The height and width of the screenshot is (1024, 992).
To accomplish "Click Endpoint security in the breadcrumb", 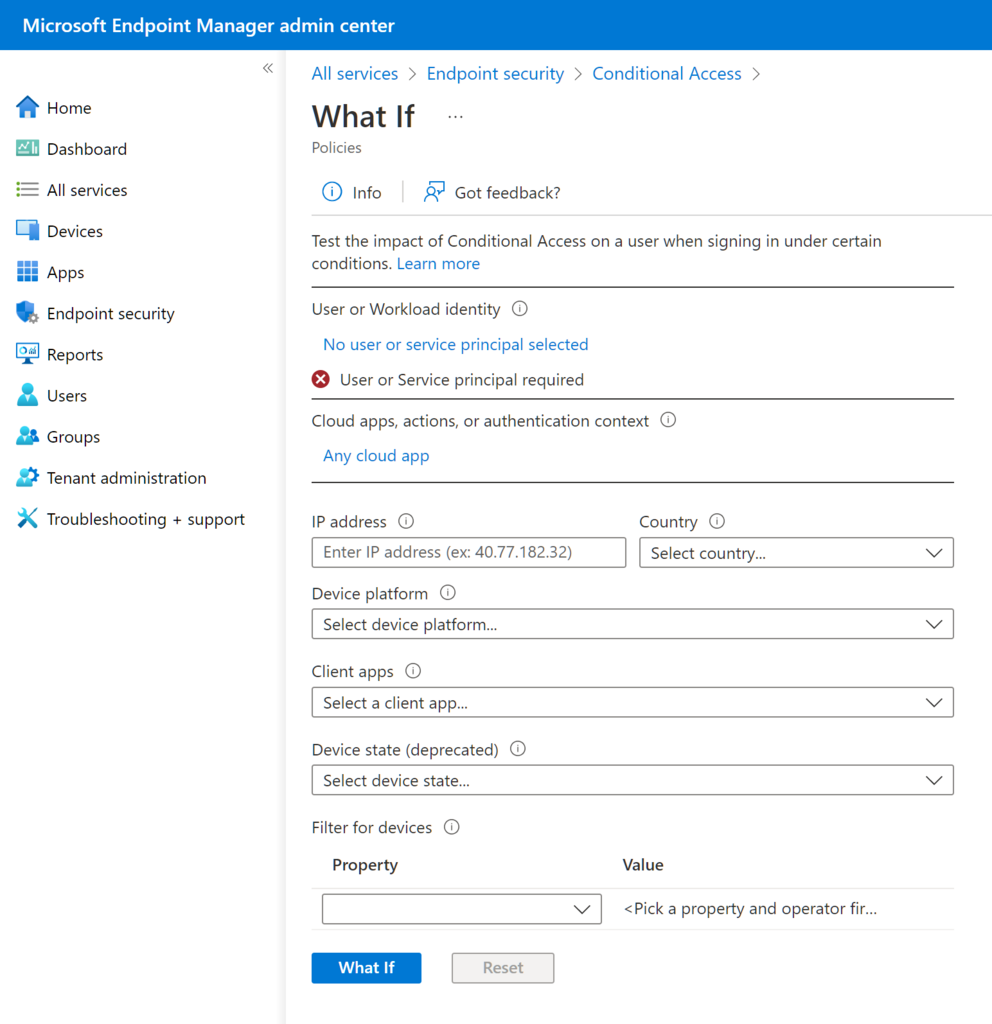I will (495, 74).
